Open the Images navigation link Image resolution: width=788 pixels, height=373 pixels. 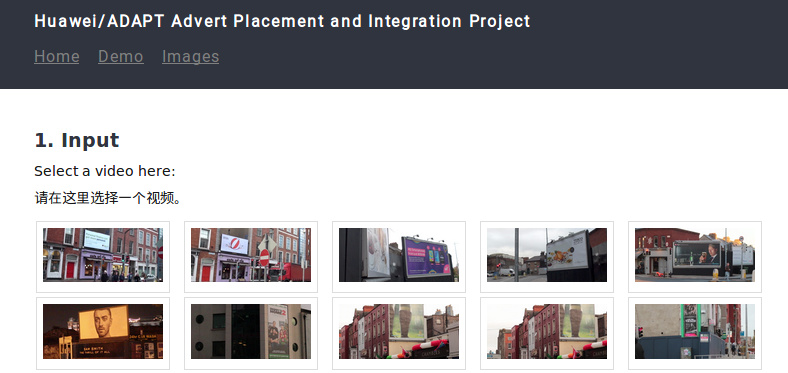190,56
